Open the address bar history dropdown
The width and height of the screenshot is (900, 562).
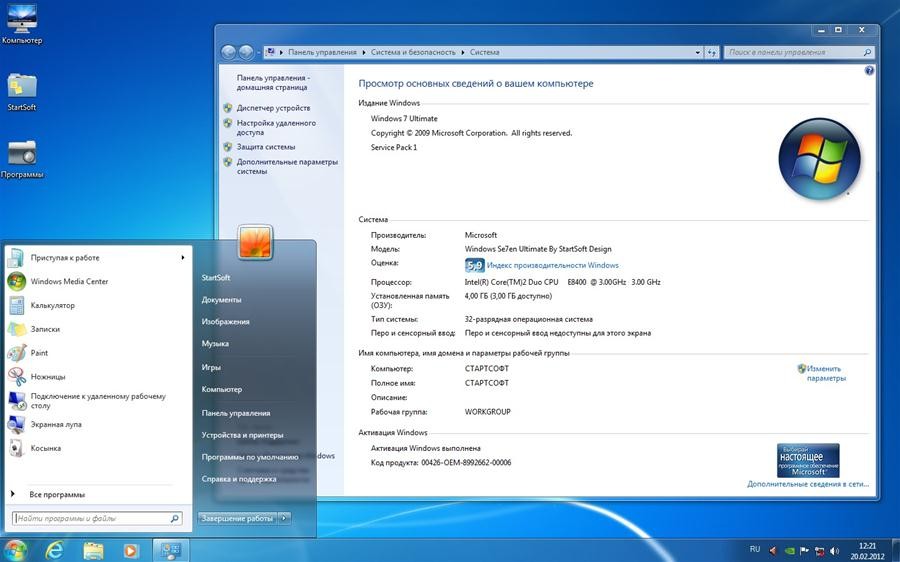point(697,52)
